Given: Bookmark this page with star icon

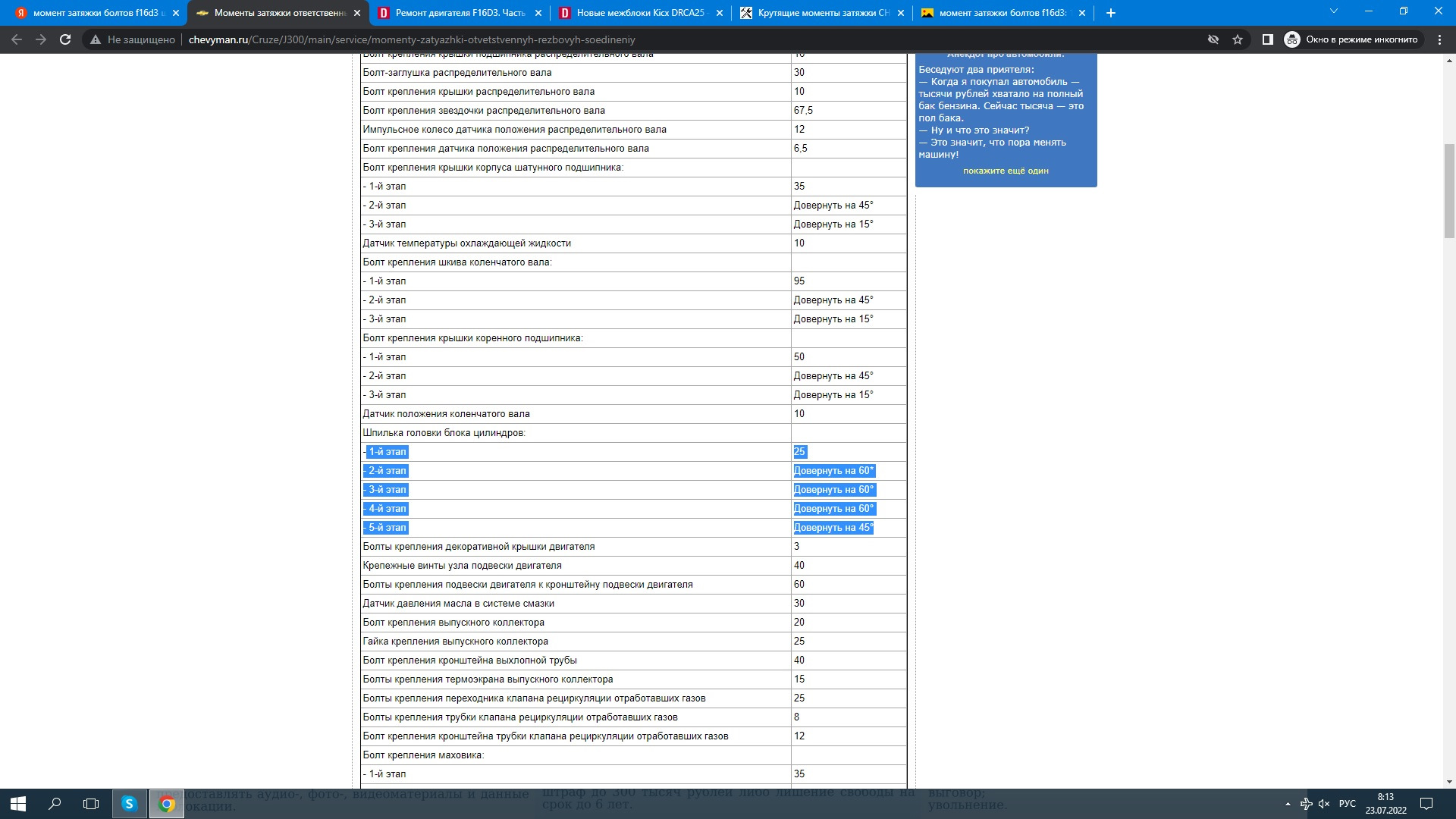Looking at the screenshot, I should 1238,39.
